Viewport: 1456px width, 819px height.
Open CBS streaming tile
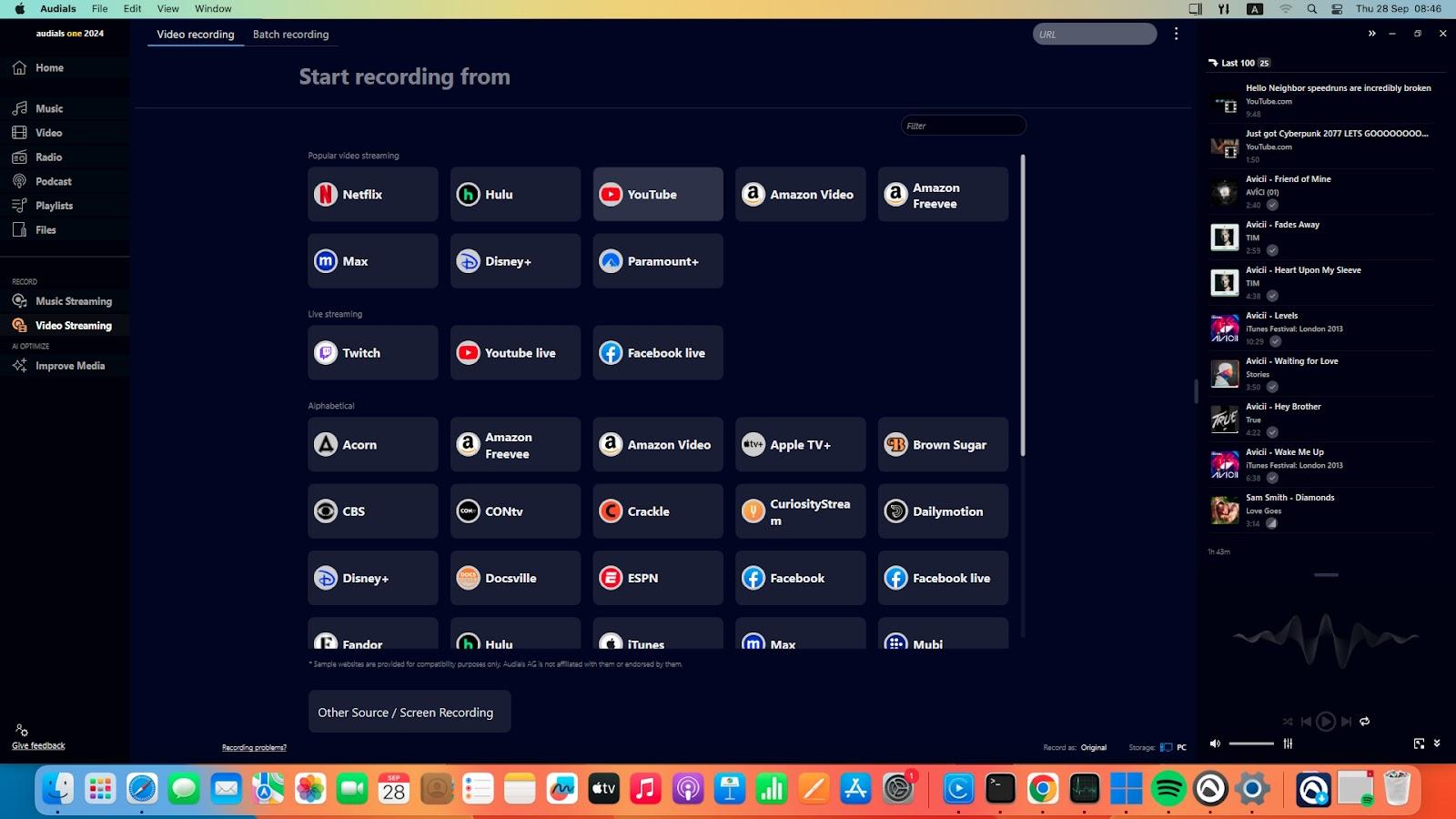click(x=372, y=511)
